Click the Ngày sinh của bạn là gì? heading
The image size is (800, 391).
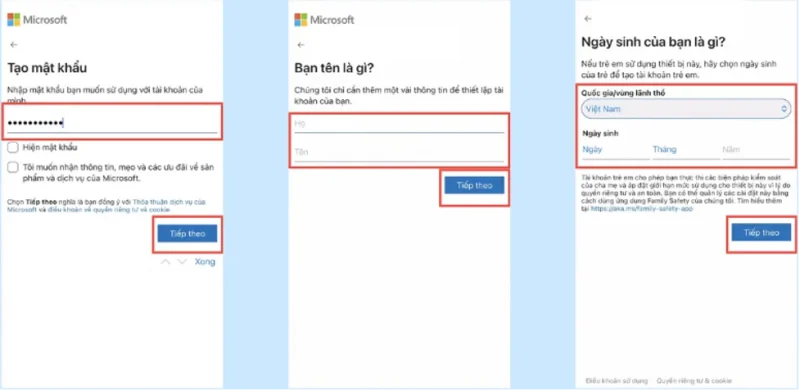tap(654, 42)
